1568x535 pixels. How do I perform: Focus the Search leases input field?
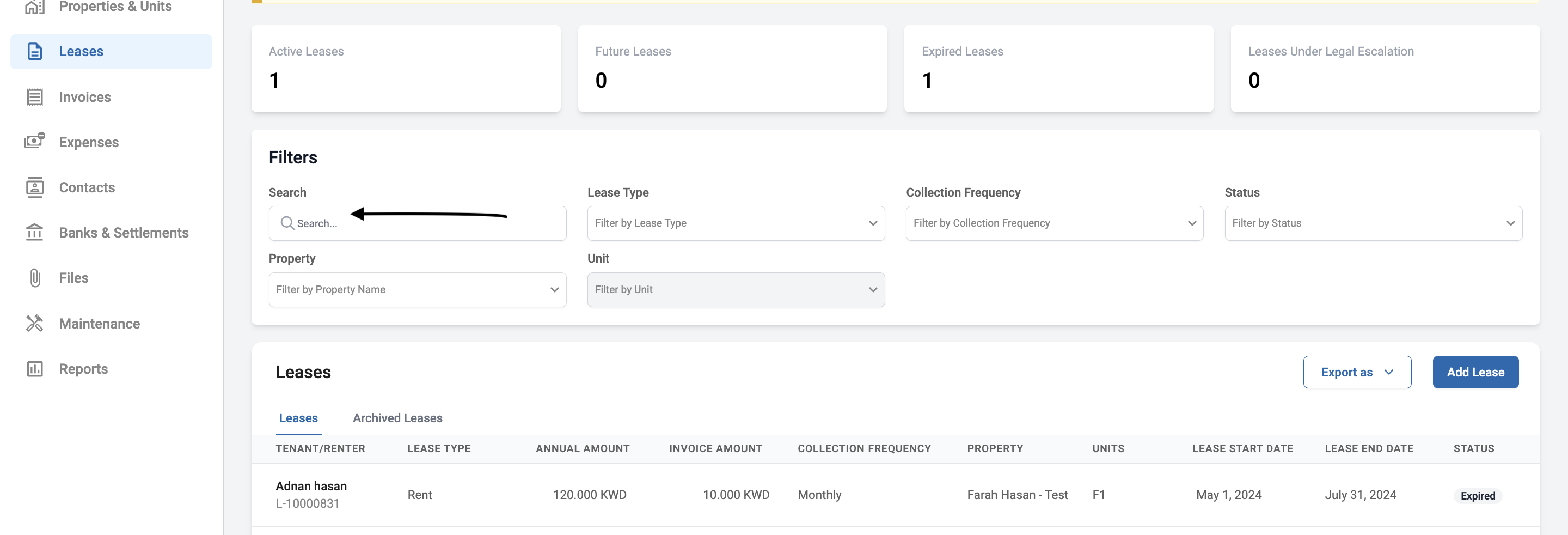(x=418, y=223)
